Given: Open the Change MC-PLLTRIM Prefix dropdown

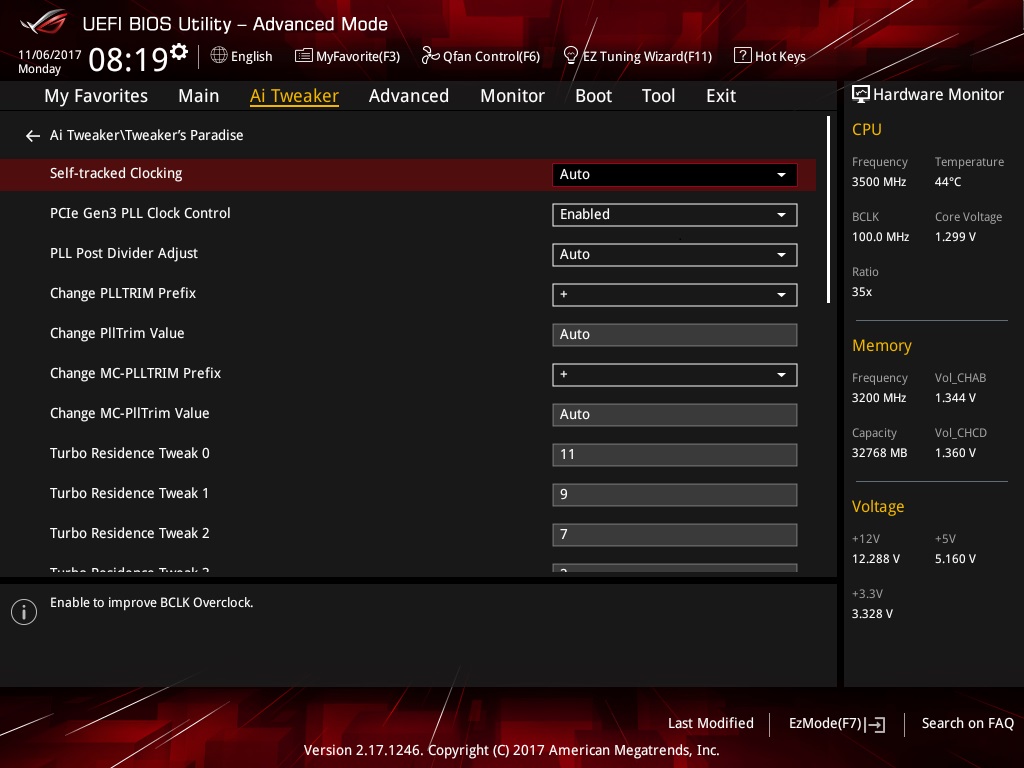Looking at the screenshot, I should click(675, 375).
